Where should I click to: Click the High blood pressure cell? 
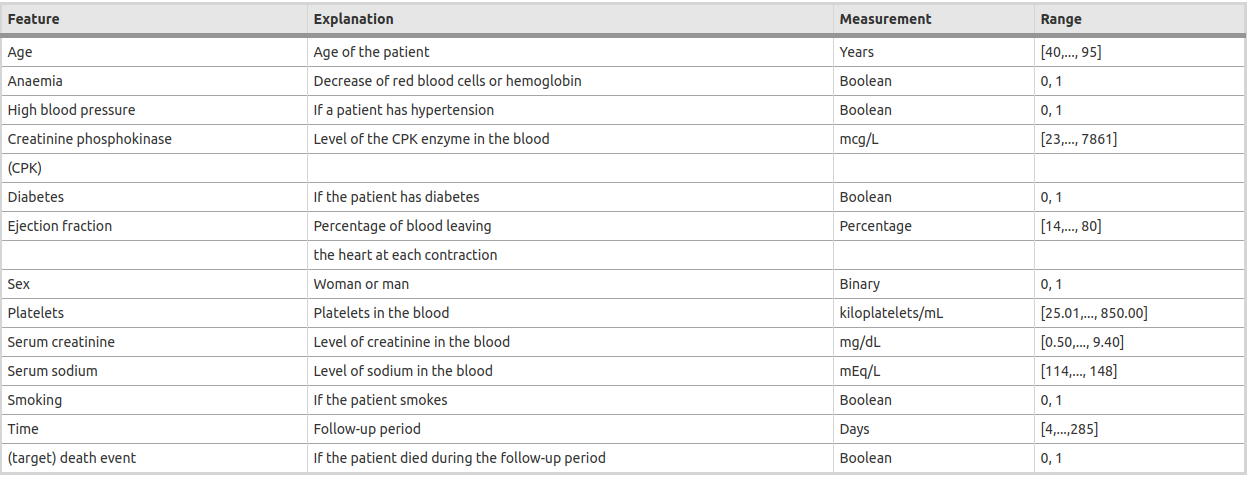(71, 110)
